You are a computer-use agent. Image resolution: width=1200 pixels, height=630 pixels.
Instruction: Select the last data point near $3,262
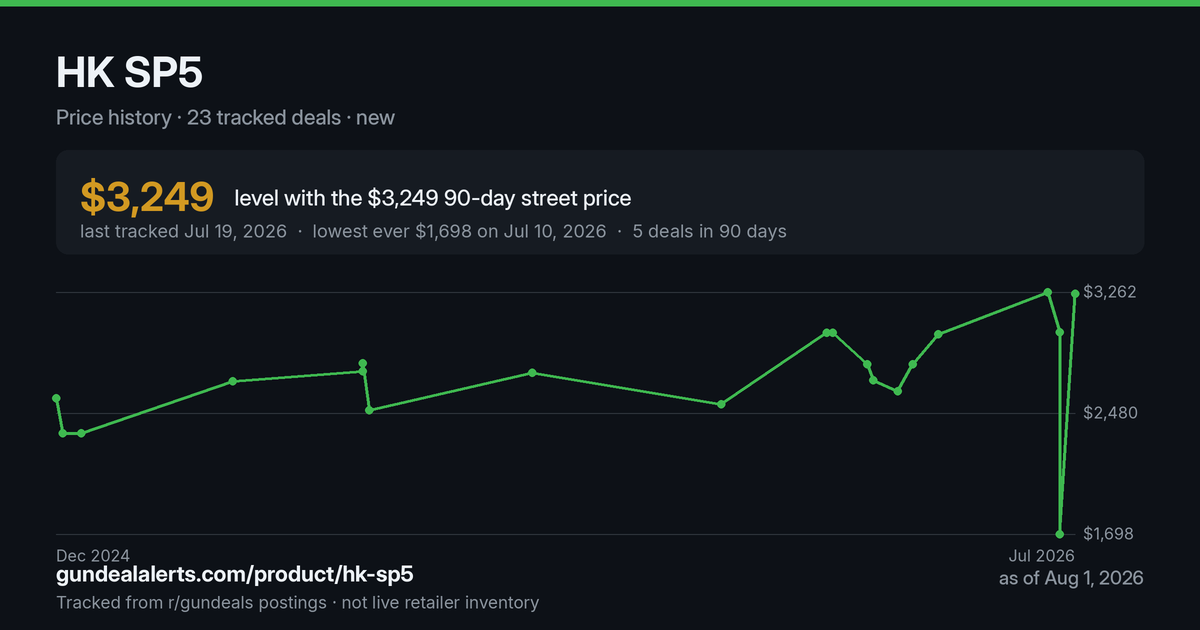(1075, 294)
